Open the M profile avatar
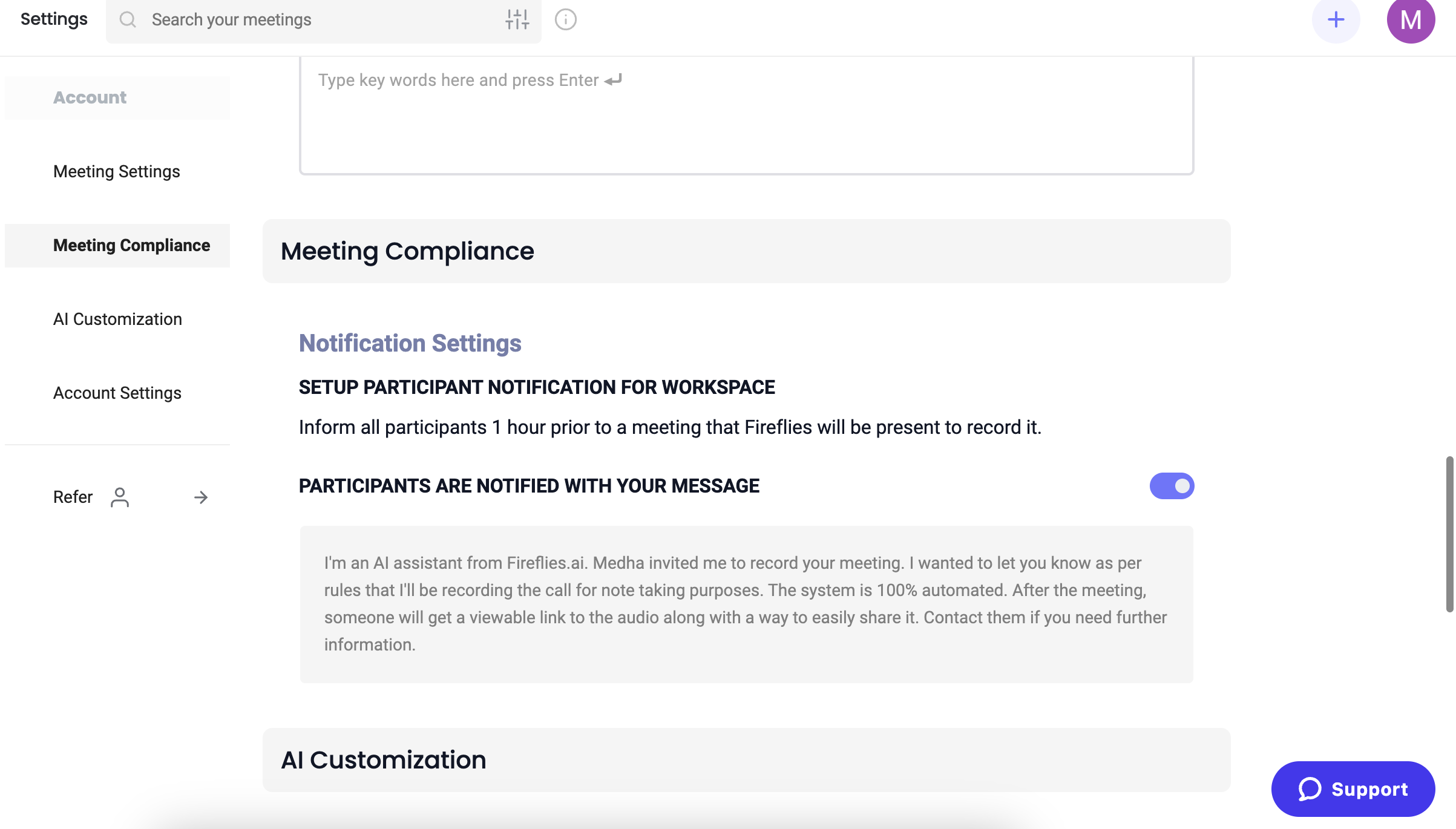 click(x=1412, y=20)
